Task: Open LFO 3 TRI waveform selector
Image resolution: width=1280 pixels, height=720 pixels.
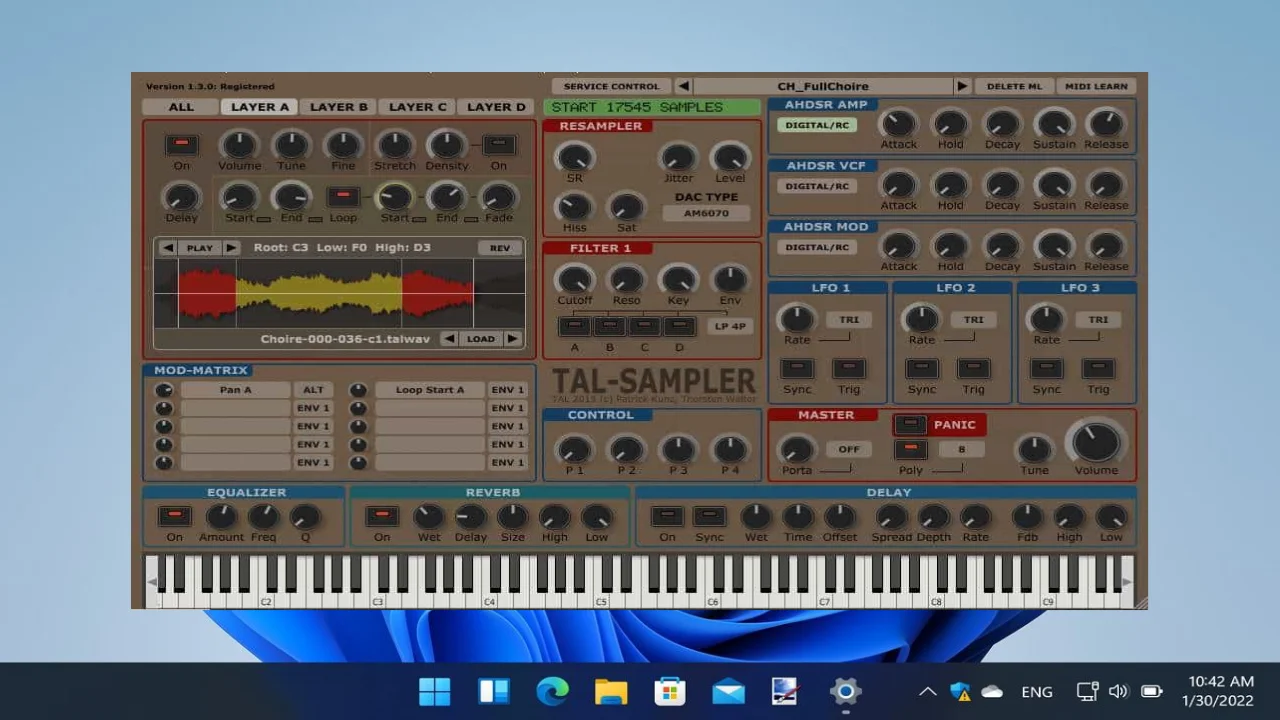Action: coord(1098,320)
